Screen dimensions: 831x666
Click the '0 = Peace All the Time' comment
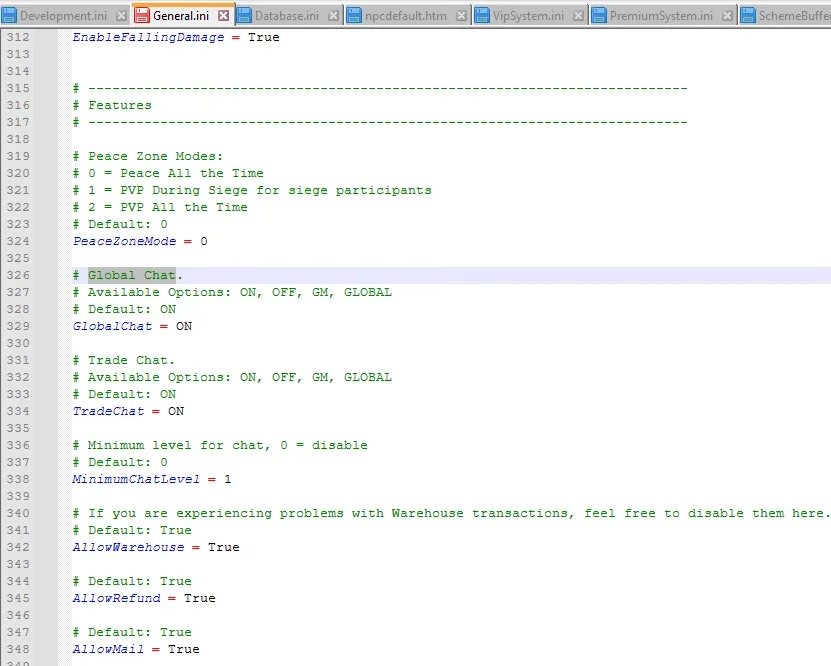168,173
